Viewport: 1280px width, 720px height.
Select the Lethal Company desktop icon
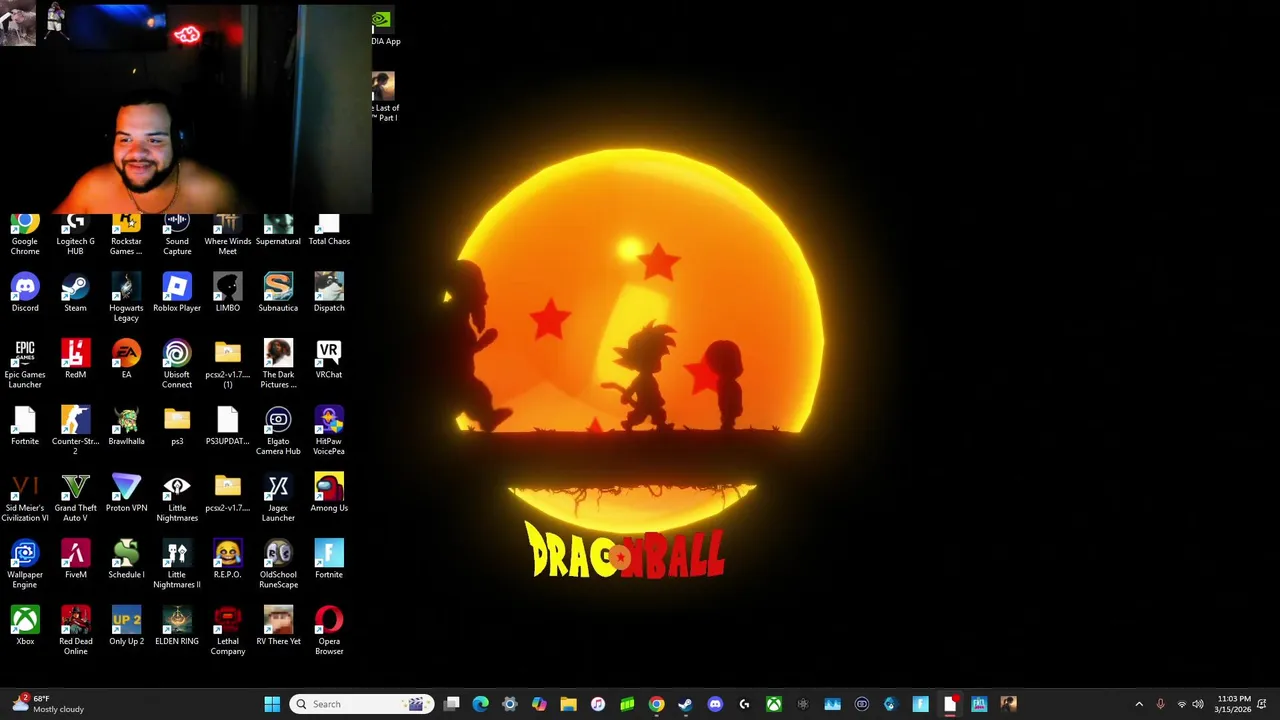coord(227,631)
